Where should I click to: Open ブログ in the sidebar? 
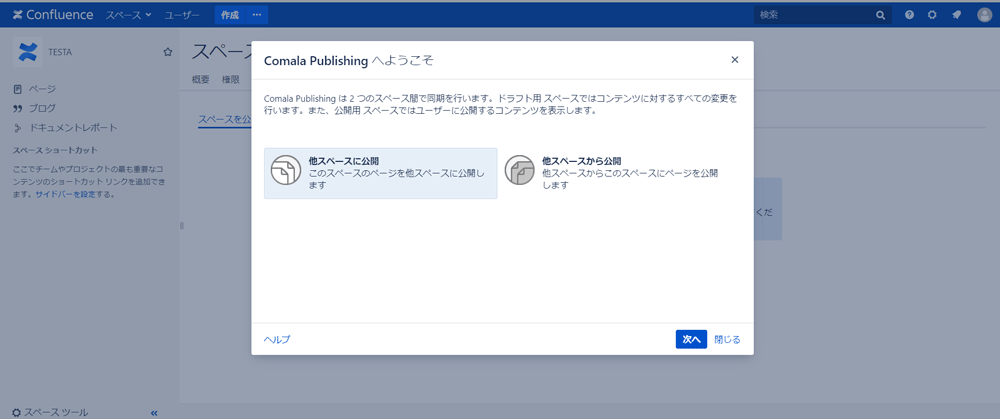42,108
